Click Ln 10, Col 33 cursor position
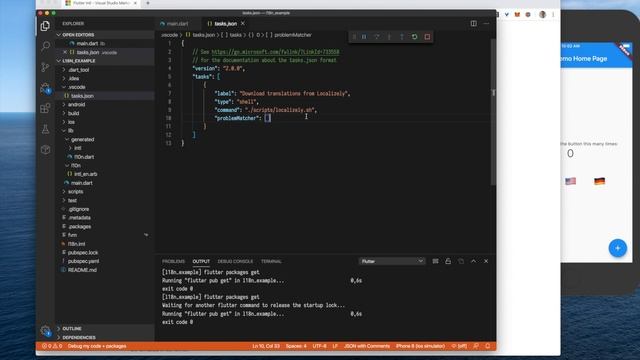The height and width of the screenshot is (360, 640). [266, 346]
